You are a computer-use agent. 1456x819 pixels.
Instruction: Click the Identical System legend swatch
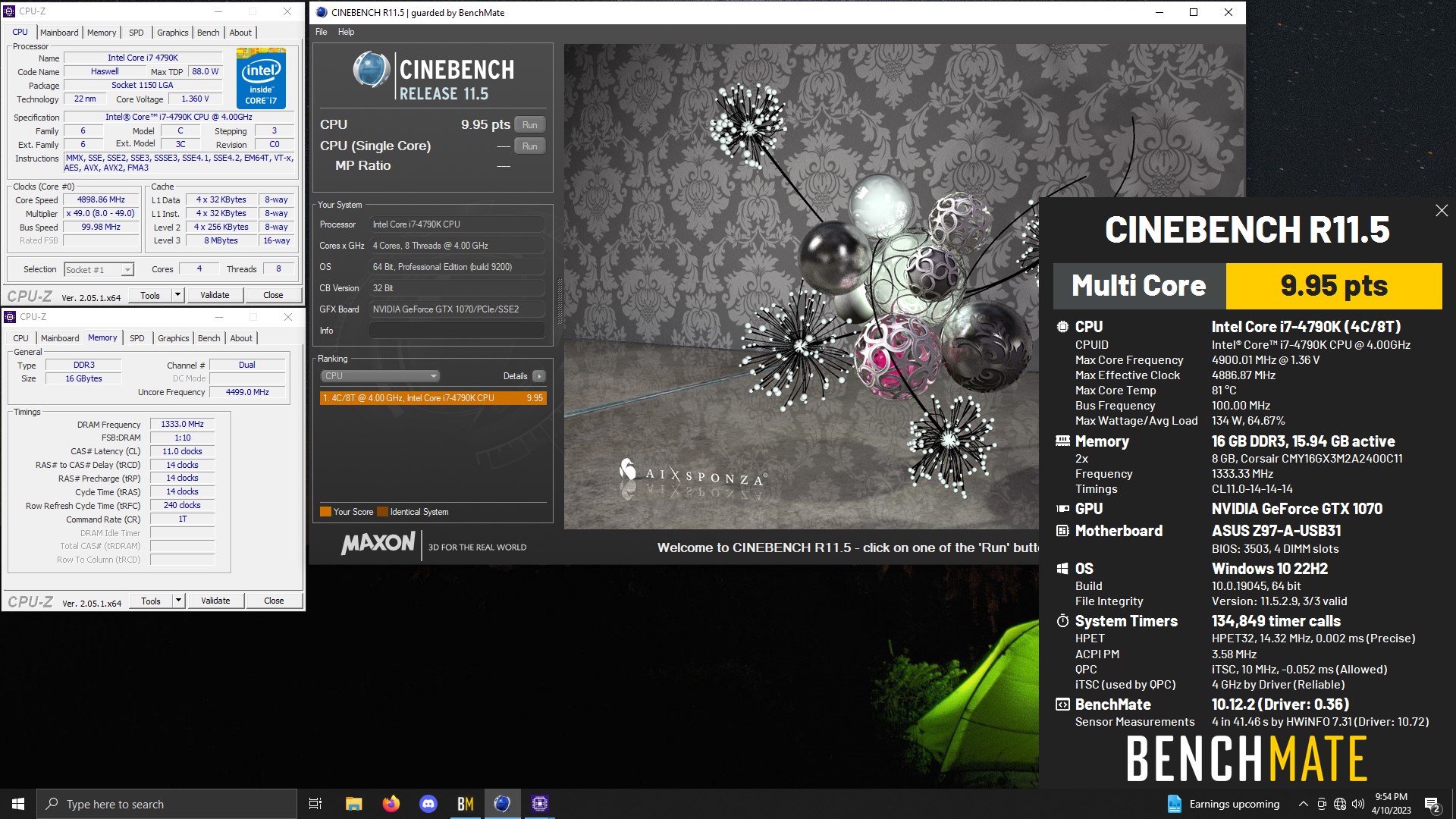pyautogui.click(x=382, y=512)
